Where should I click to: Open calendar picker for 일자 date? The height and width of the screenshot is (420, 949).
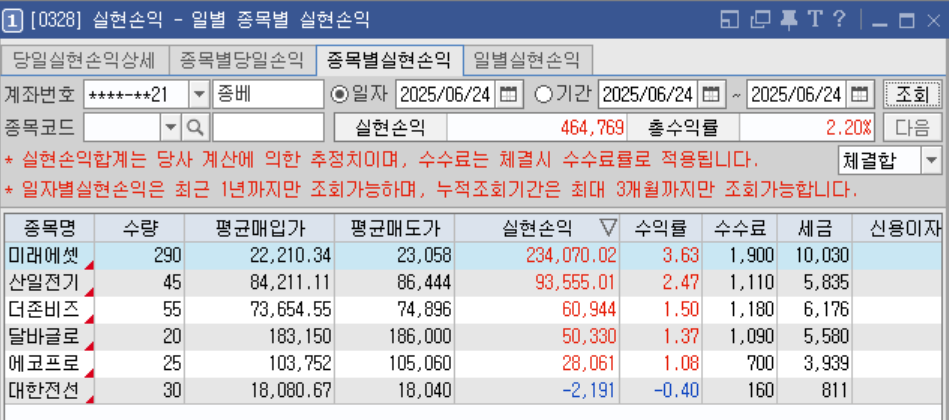(508, 95)
